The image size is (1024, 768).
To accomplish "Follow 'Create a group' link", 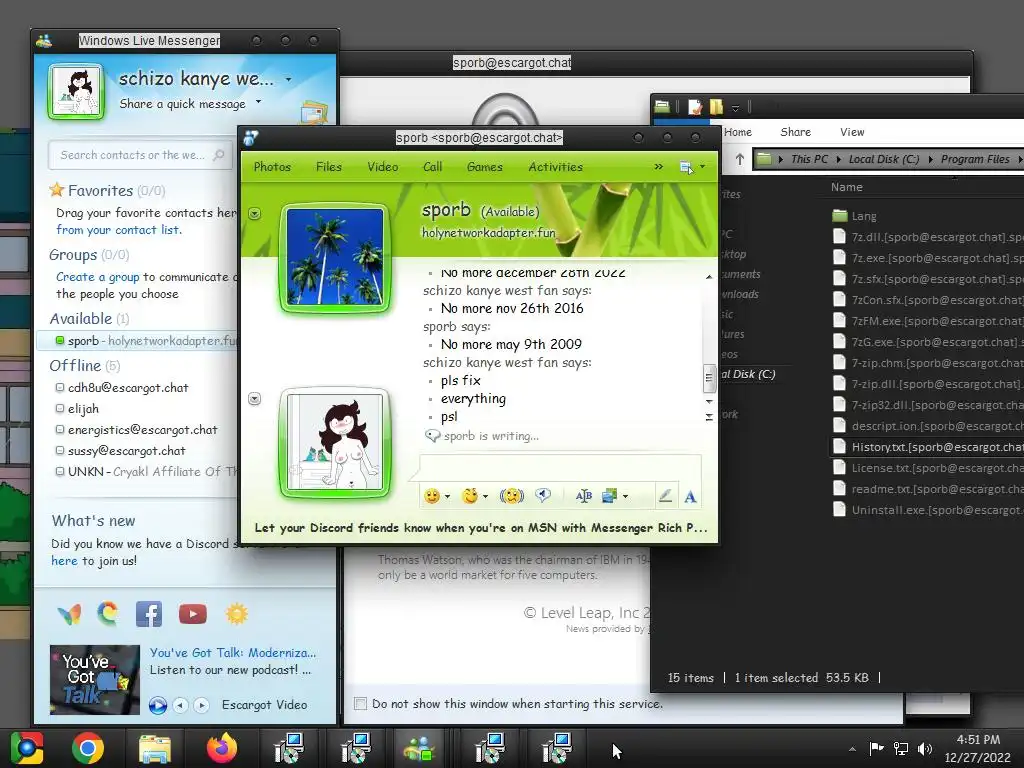I will click(97, 277).
